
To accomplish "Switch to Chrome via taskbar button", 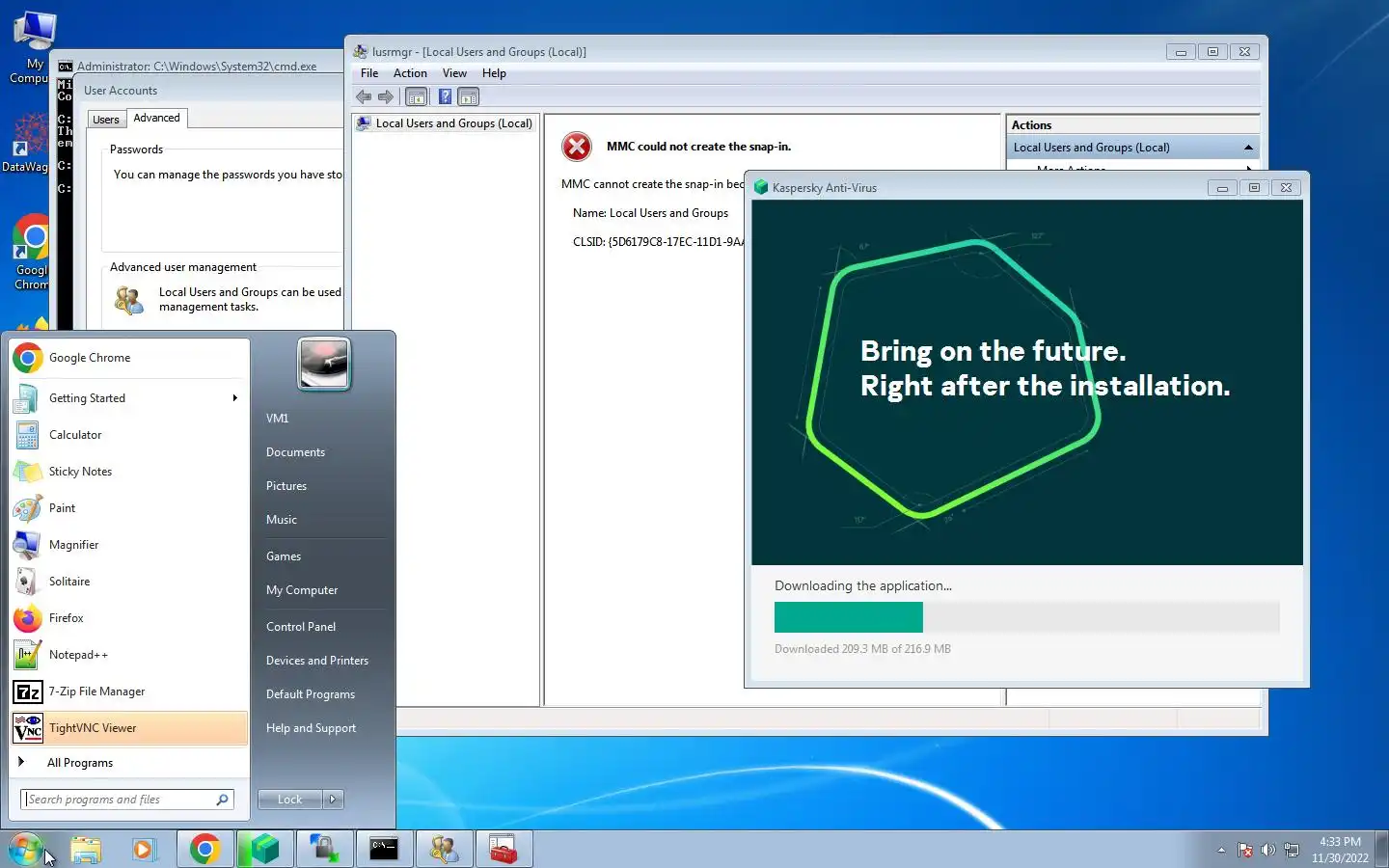I will (x=204, y=850).
